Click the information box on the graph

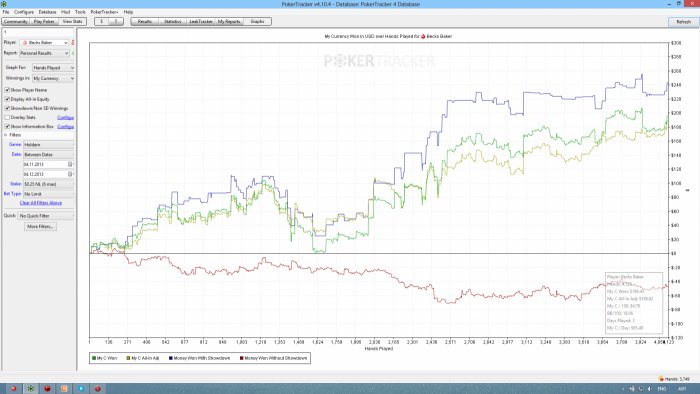(x=633, y=303)
